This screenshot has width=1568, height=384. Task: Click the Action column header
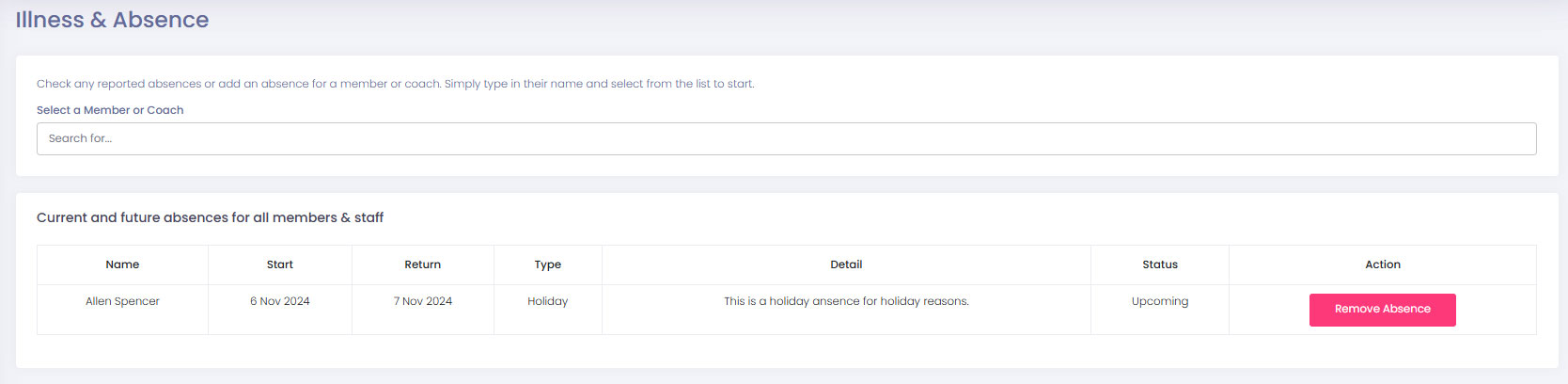click(x=1382, y=264)
